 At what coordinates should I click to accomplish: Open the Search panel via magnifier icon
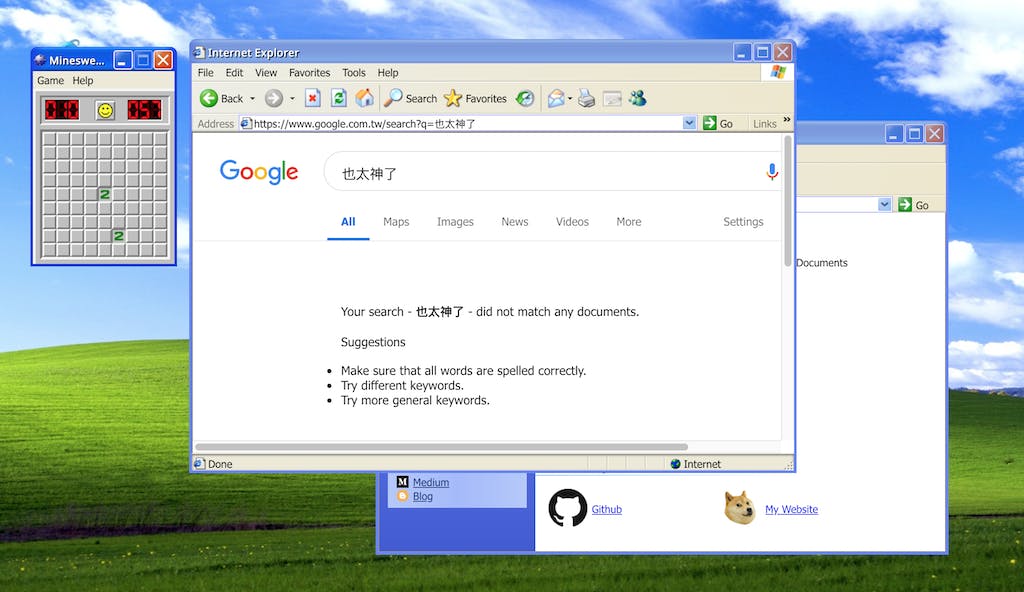[395, 98]
